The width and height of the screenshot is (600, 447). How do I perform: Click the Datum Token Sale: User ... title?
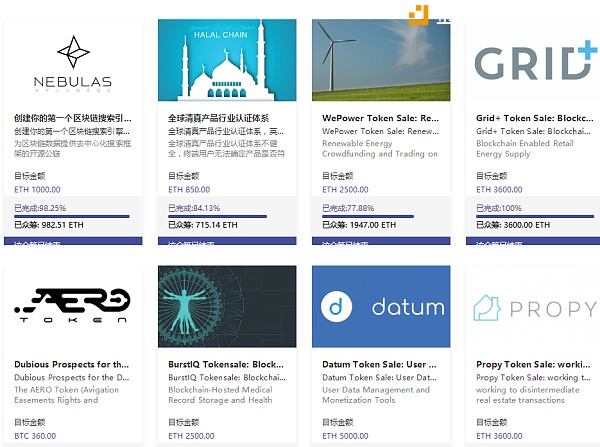tap(379, 364)
